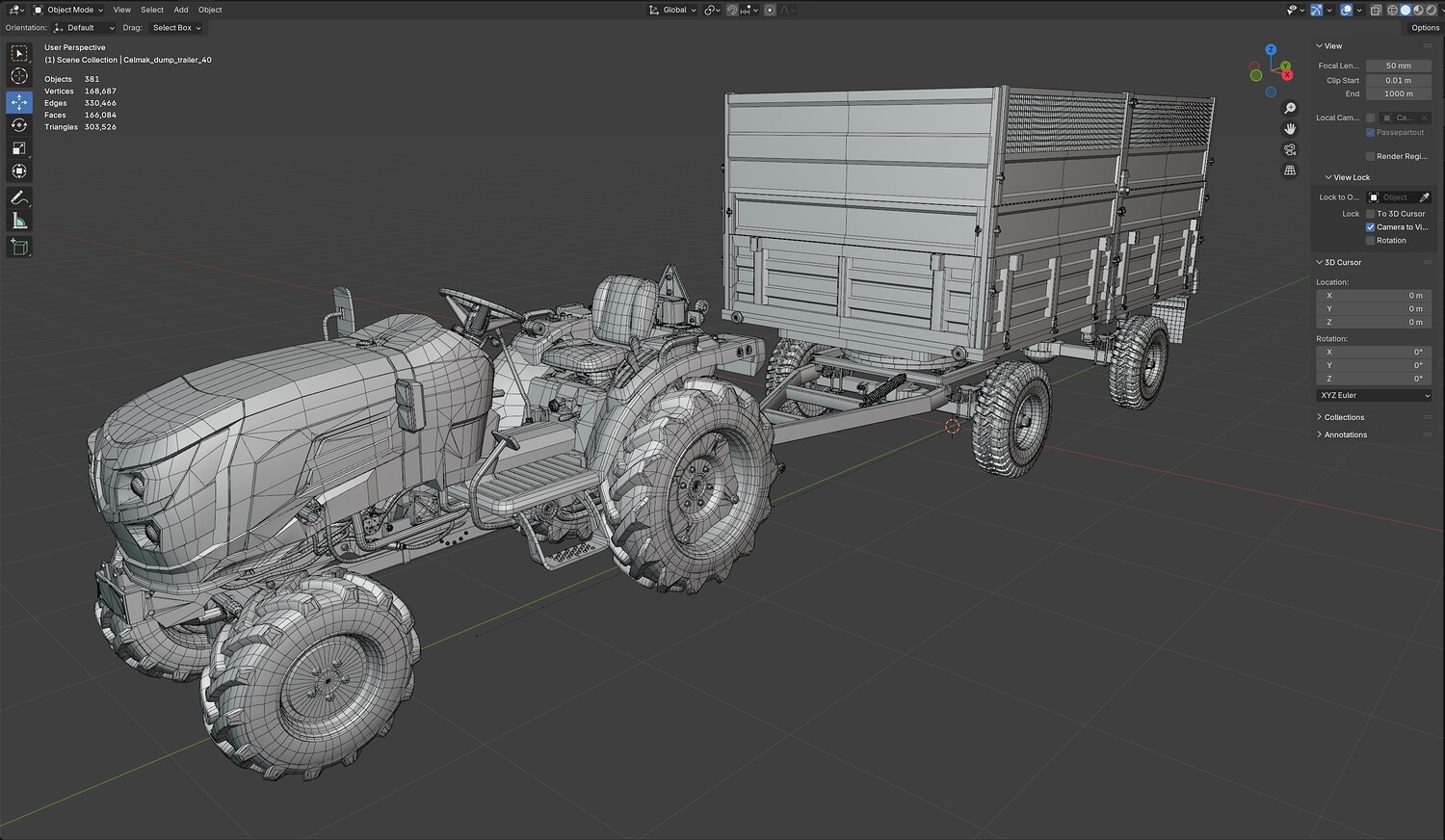This screenshot has height=840, width=1445.
Task: Enable the Lock Rotation checkbox
Action: pos(1371,241)
